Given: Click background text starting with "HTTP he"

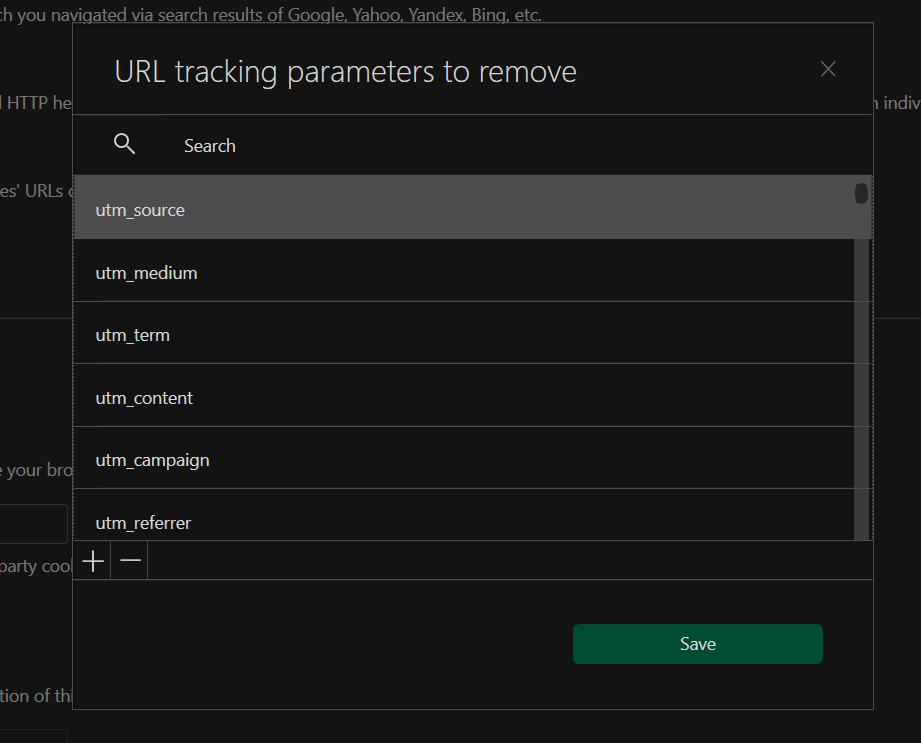Looking at the screenshot, I should point(36,102).
